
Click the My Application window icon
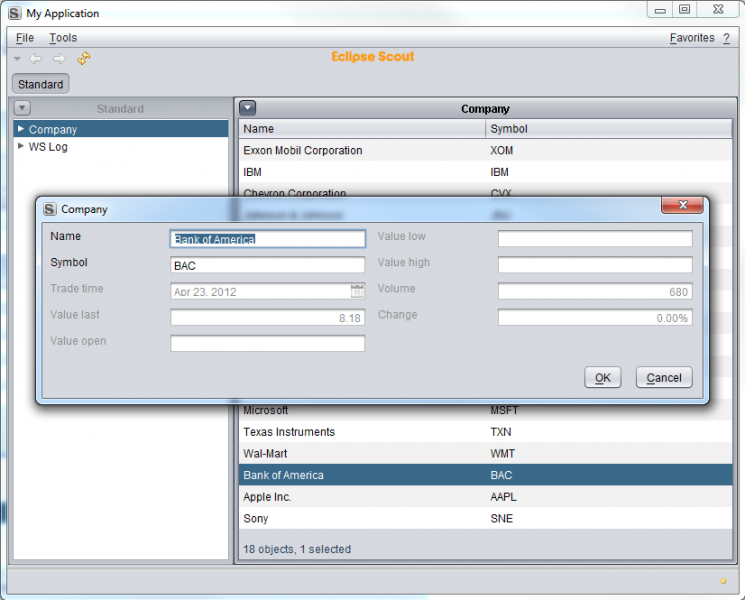[14, 13]
